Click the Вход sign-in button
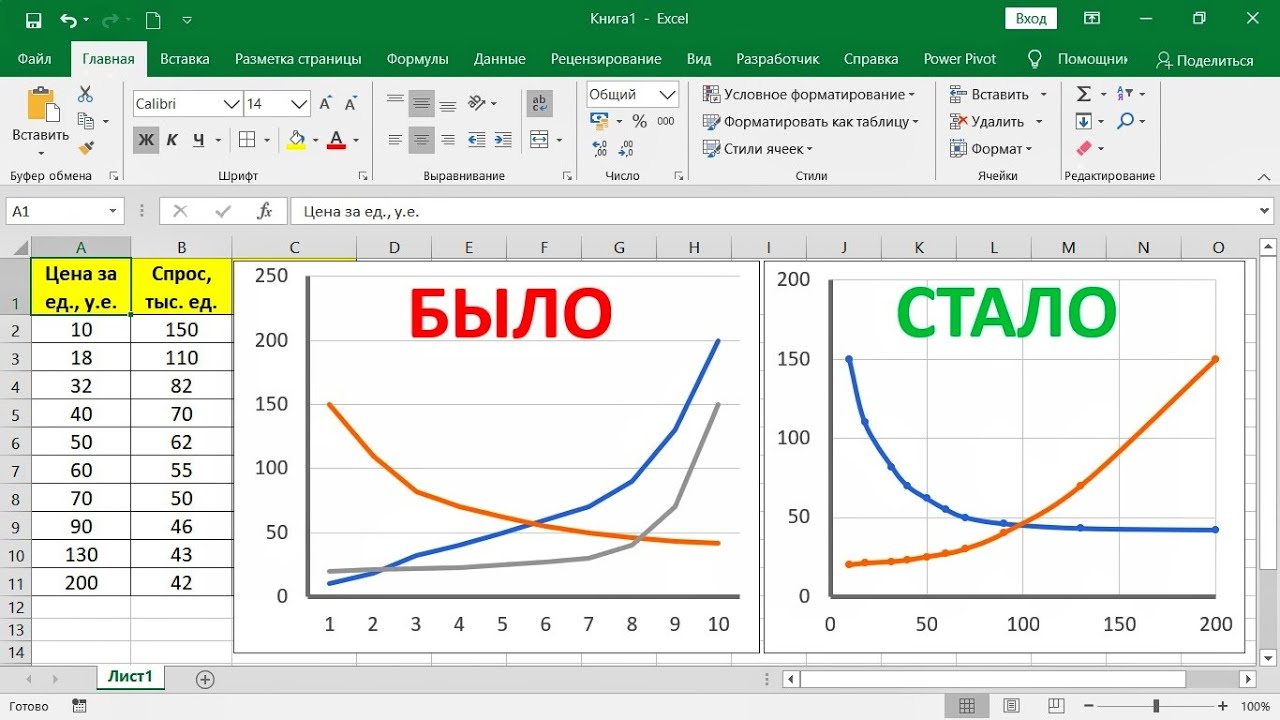Viewport: 1280px width, 720px height. (x=1031, y=18)
